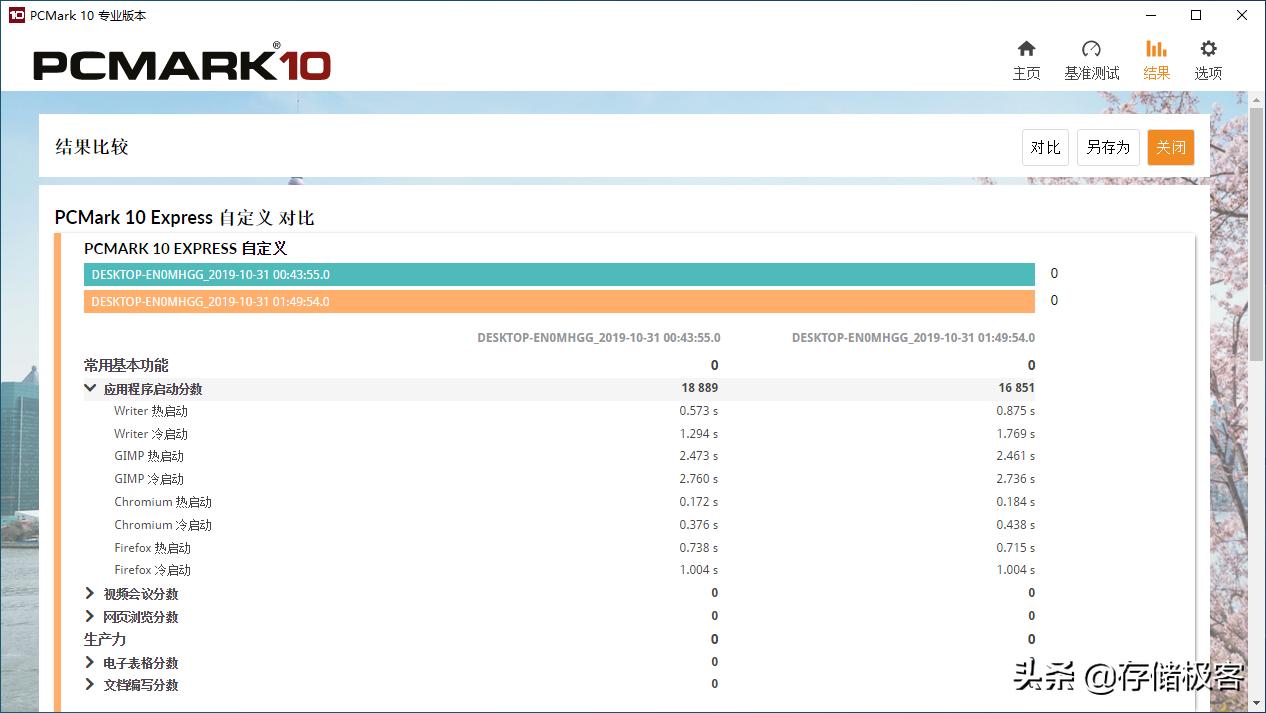Click the Chromium 冷启动 row label
The height and width of the screenshot is (713, 1266).
point(163,525)
